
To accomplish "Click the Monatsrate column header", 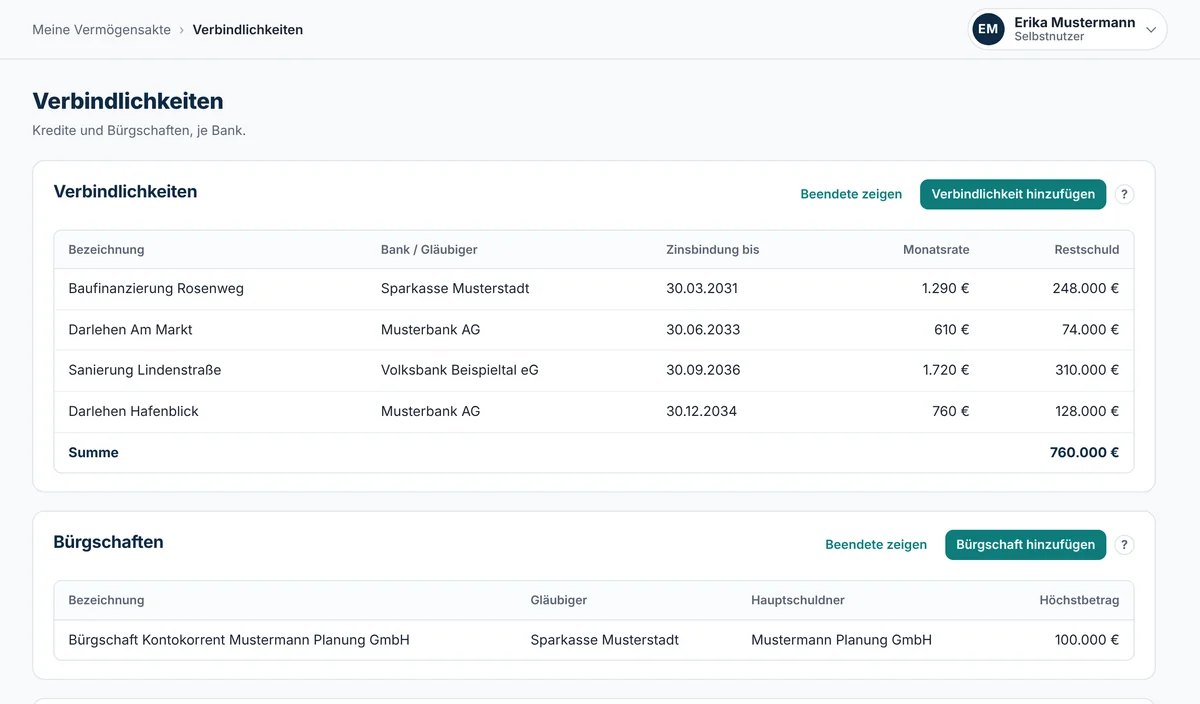I will (x=936, y=250).
